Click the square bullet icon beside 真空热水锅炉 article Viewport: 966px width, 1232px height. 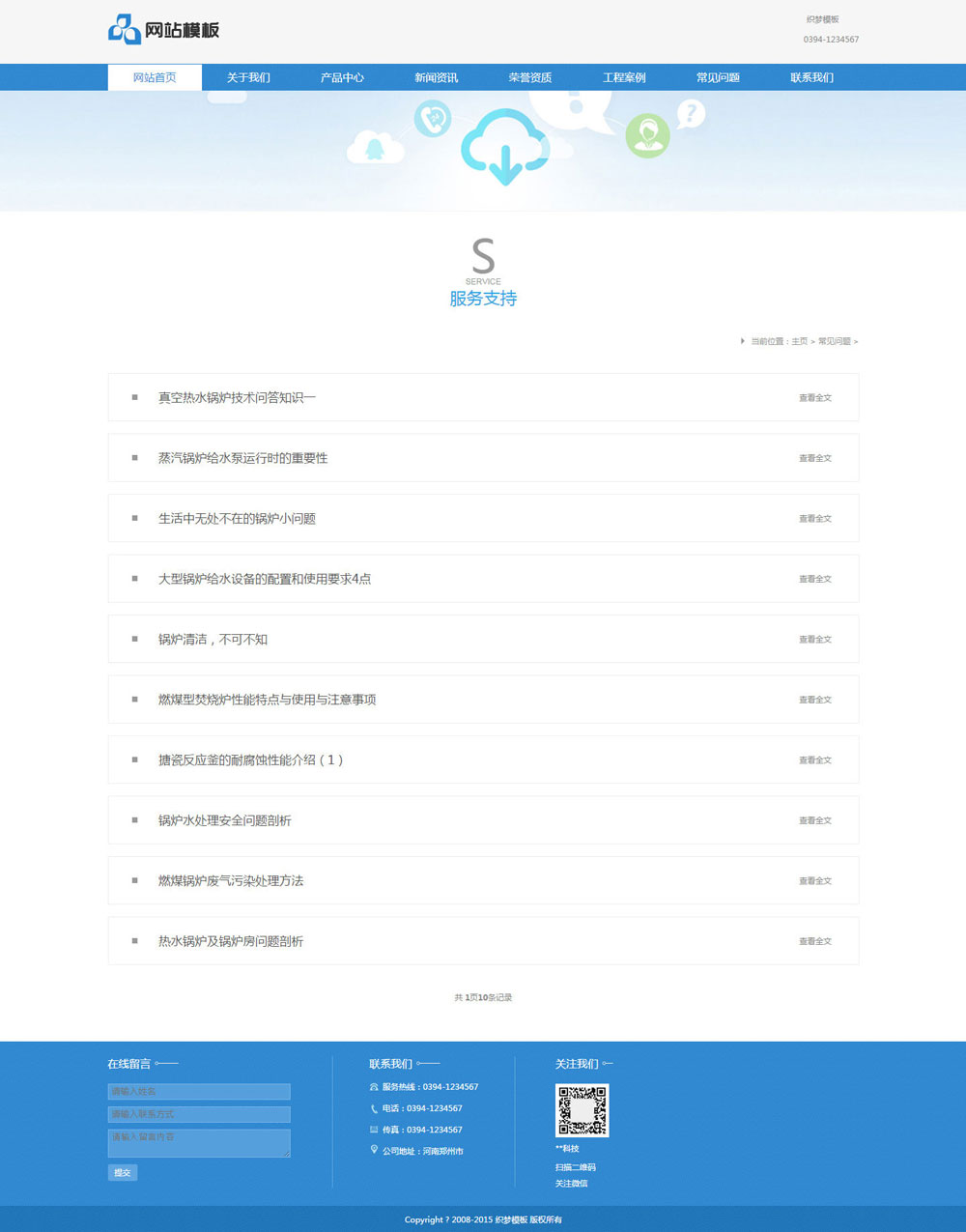click(x=133, y=397)
